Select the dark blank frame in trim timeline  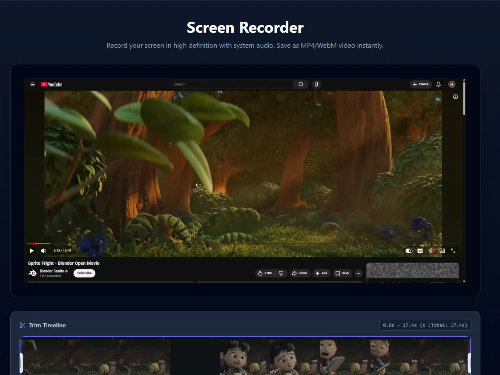(x=195, y=356)
